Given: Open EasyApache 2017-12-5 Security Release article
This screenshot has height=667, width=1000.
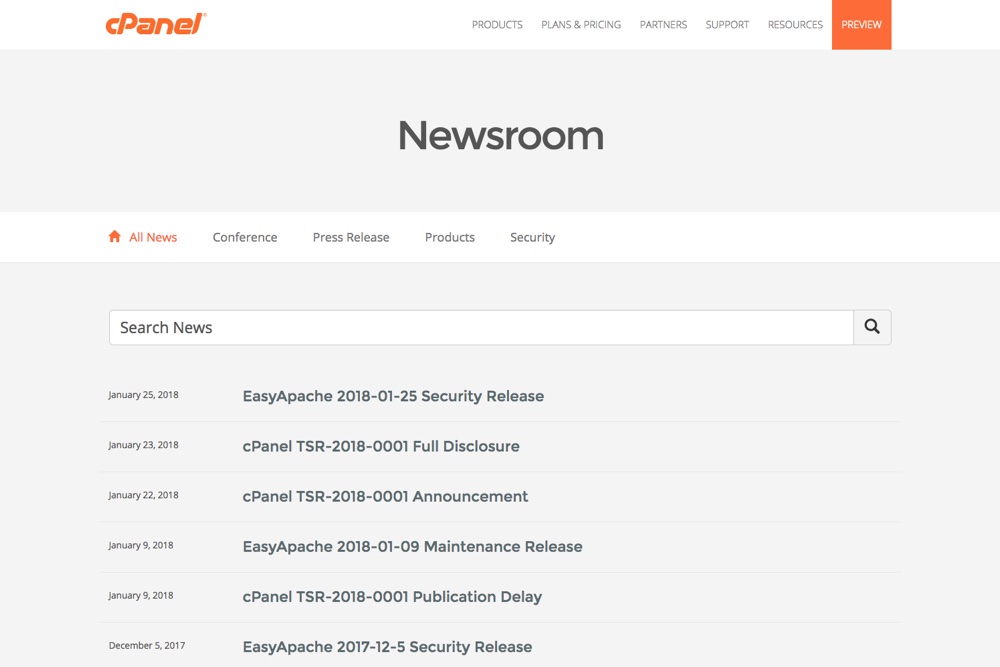Looking at the screenshot, I should pyautogui.click(x=387, y=647).
